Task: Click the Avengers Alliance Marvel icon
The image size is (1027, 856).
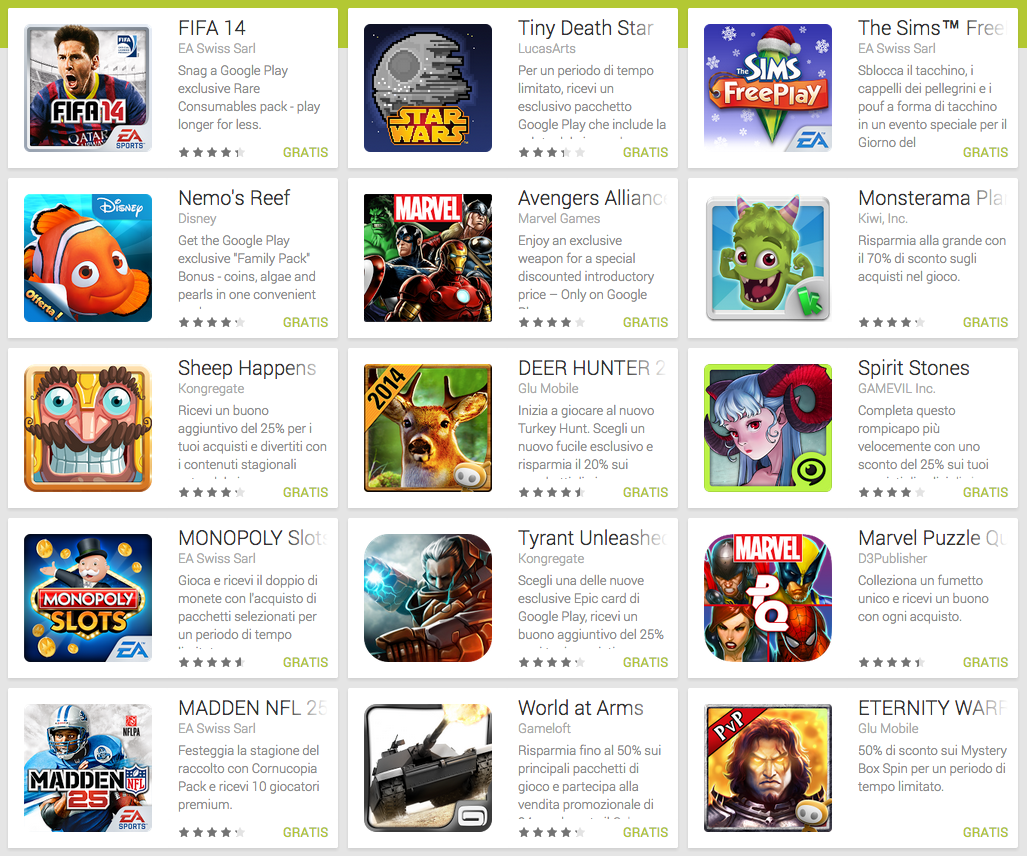Action: [x=428, y=258]
